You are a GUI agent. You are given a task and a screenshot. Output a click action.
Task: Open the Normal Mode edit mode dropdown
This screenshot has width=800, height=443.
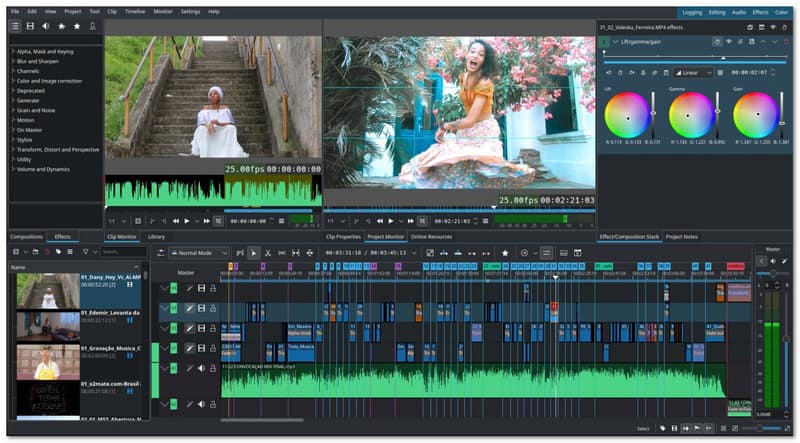click(x=199, y=253)
